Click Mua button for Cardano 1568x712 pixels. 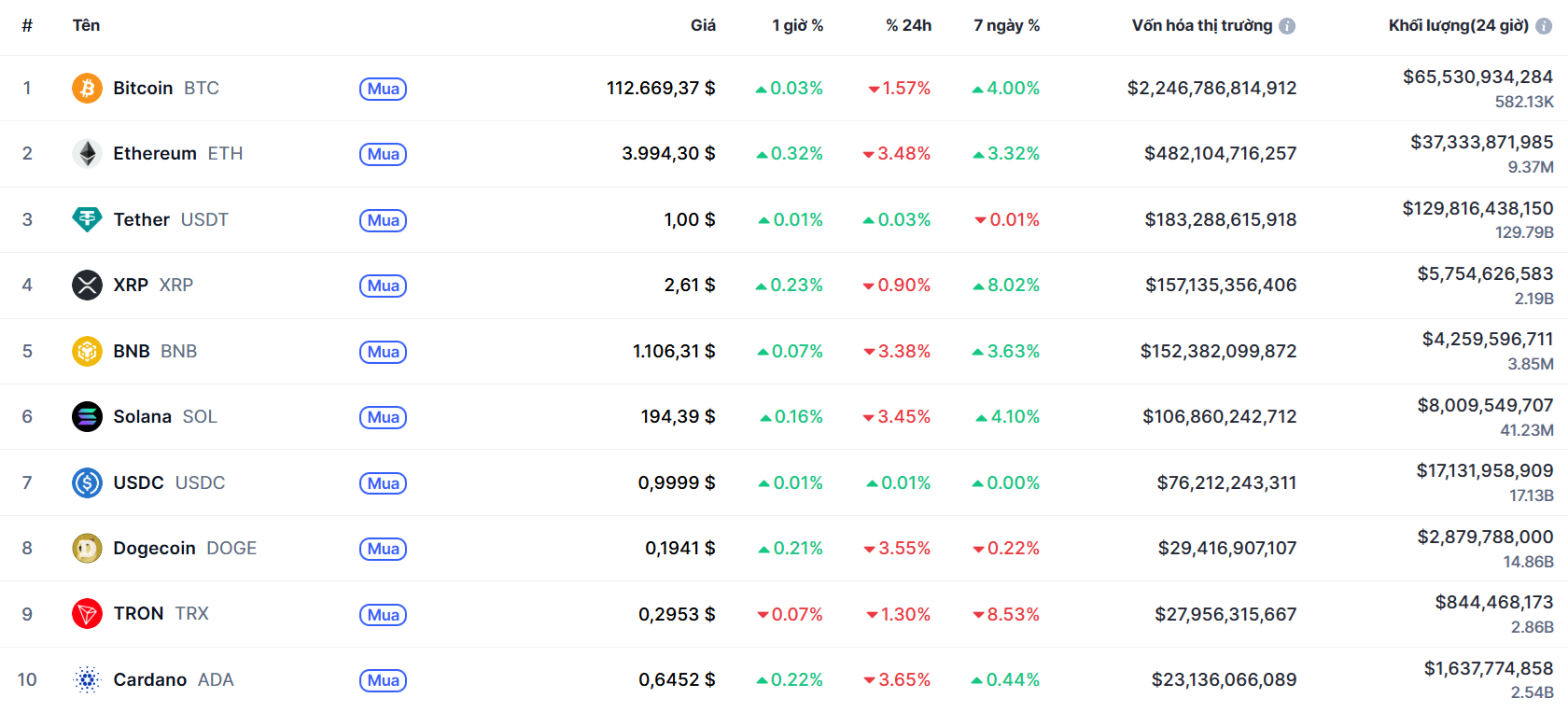coord(383,680)
